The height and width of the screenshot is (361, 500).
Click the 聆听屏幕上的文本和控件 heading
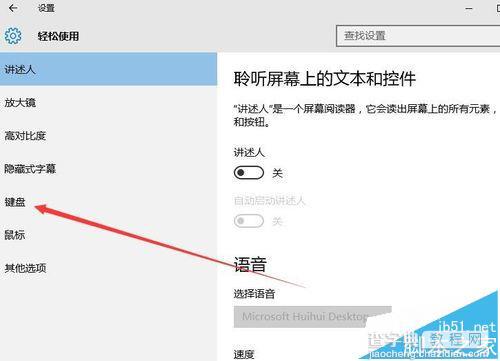coord(325,79)
